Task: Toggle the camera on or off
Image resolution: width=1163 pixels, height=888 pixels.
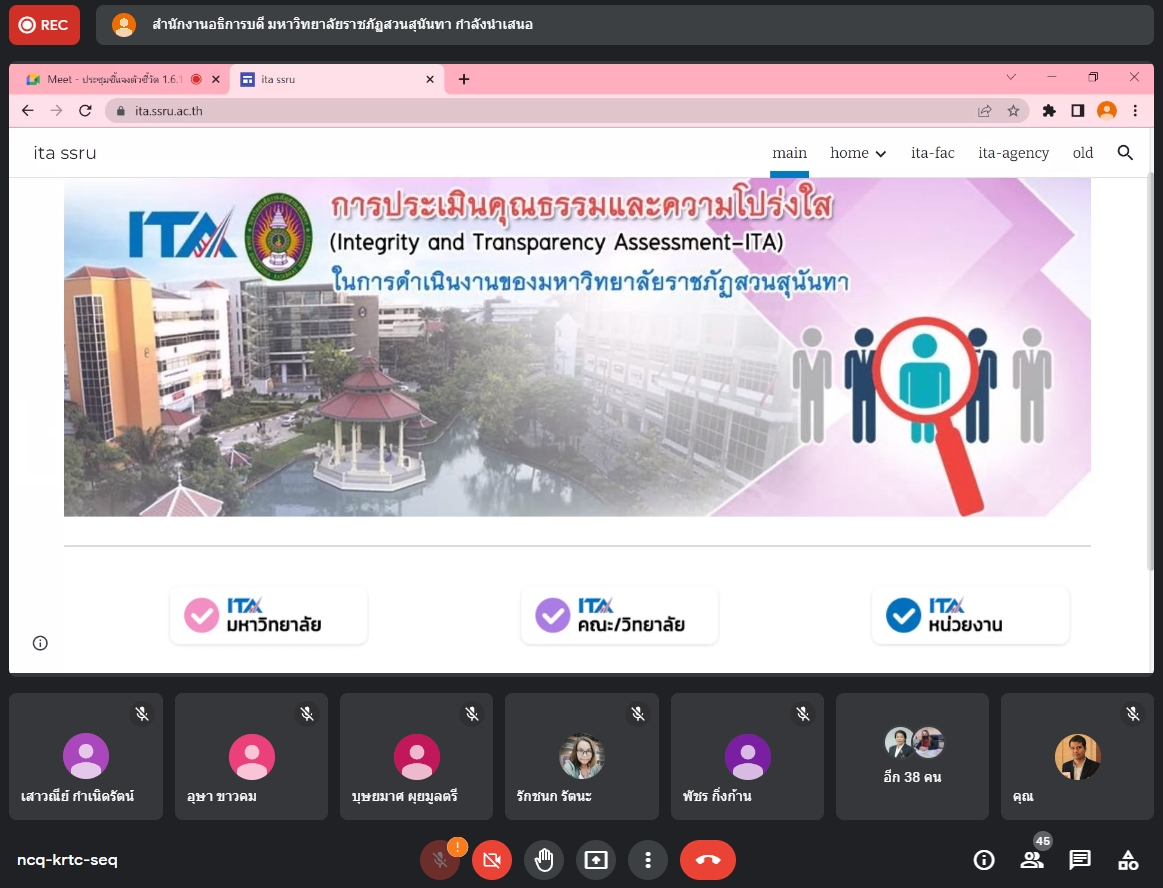Action: pos(492,860)
